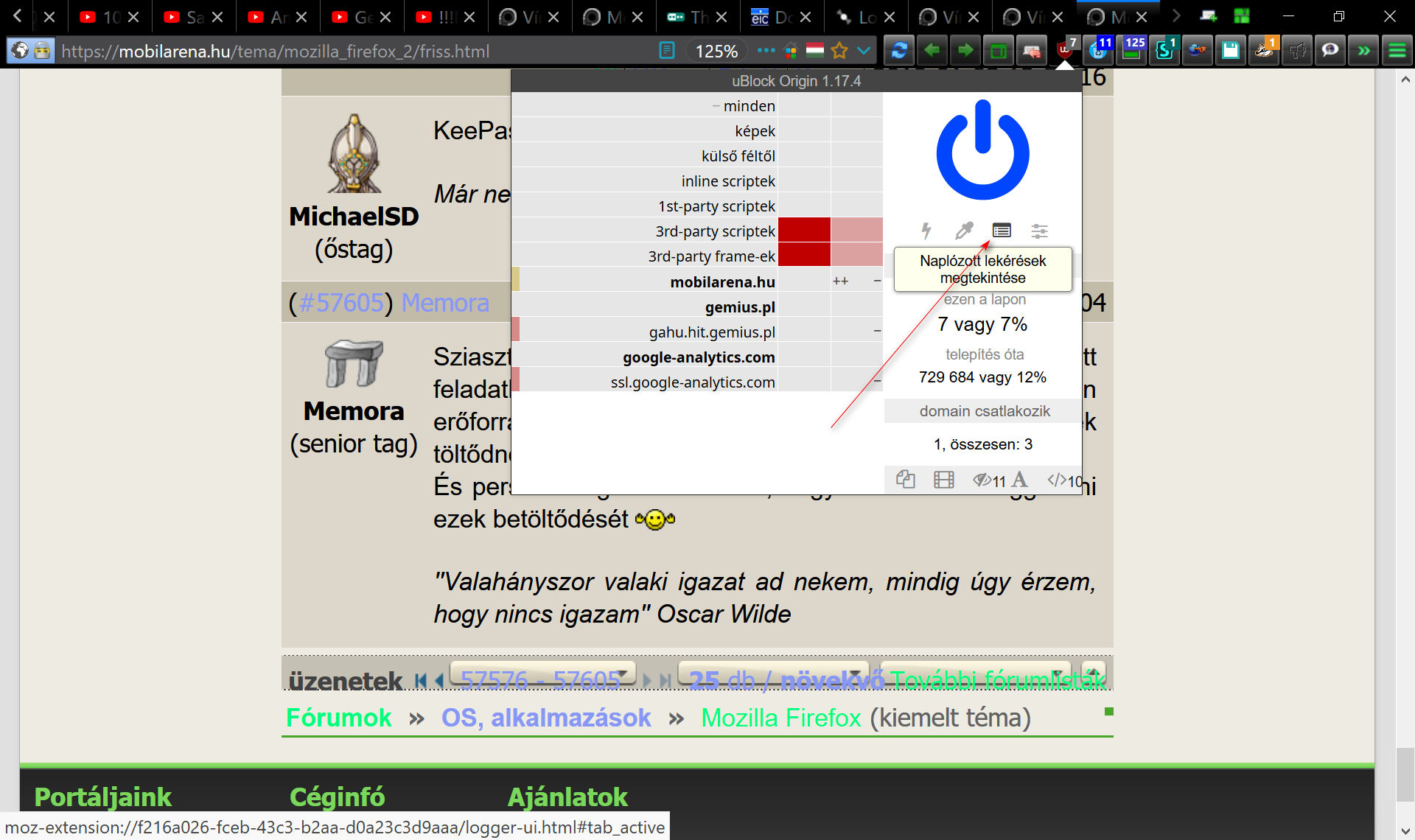Toggle remote fonts blocking (A icon)
This screenshot has width=1415, height=840.
coord(1019,480)
